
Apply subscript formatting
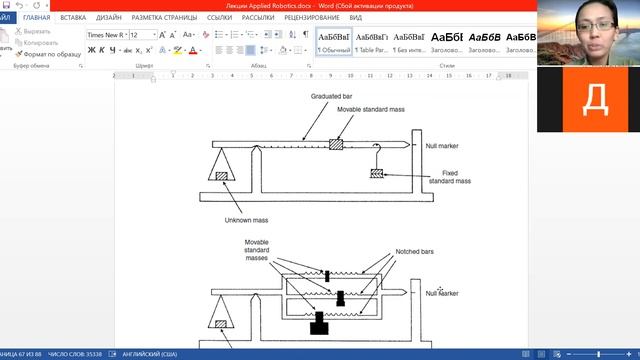139,50
